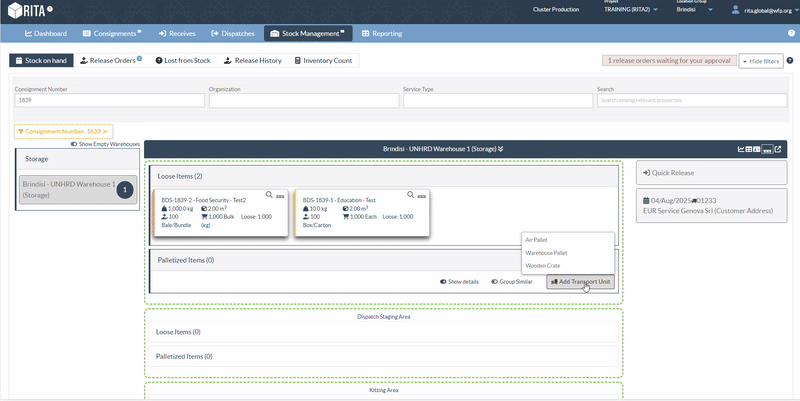Click the user profile icon for rita.global
Screen dimensions: 800x401
click(737, 10)
